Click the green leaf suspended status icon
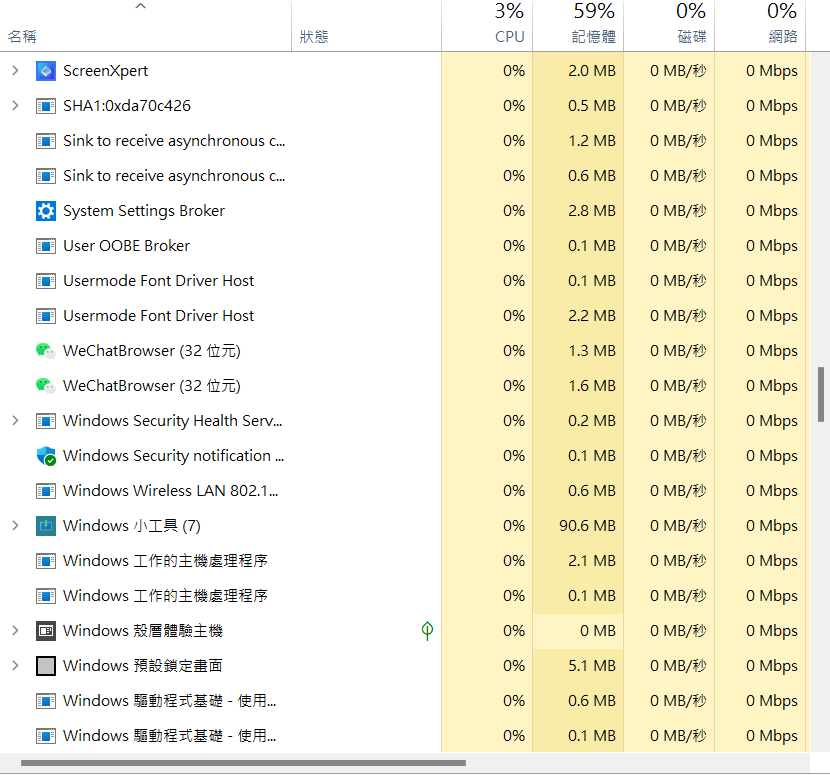Image resolution: width=830 pixels, height=775 pixels. tap(427, 630)
